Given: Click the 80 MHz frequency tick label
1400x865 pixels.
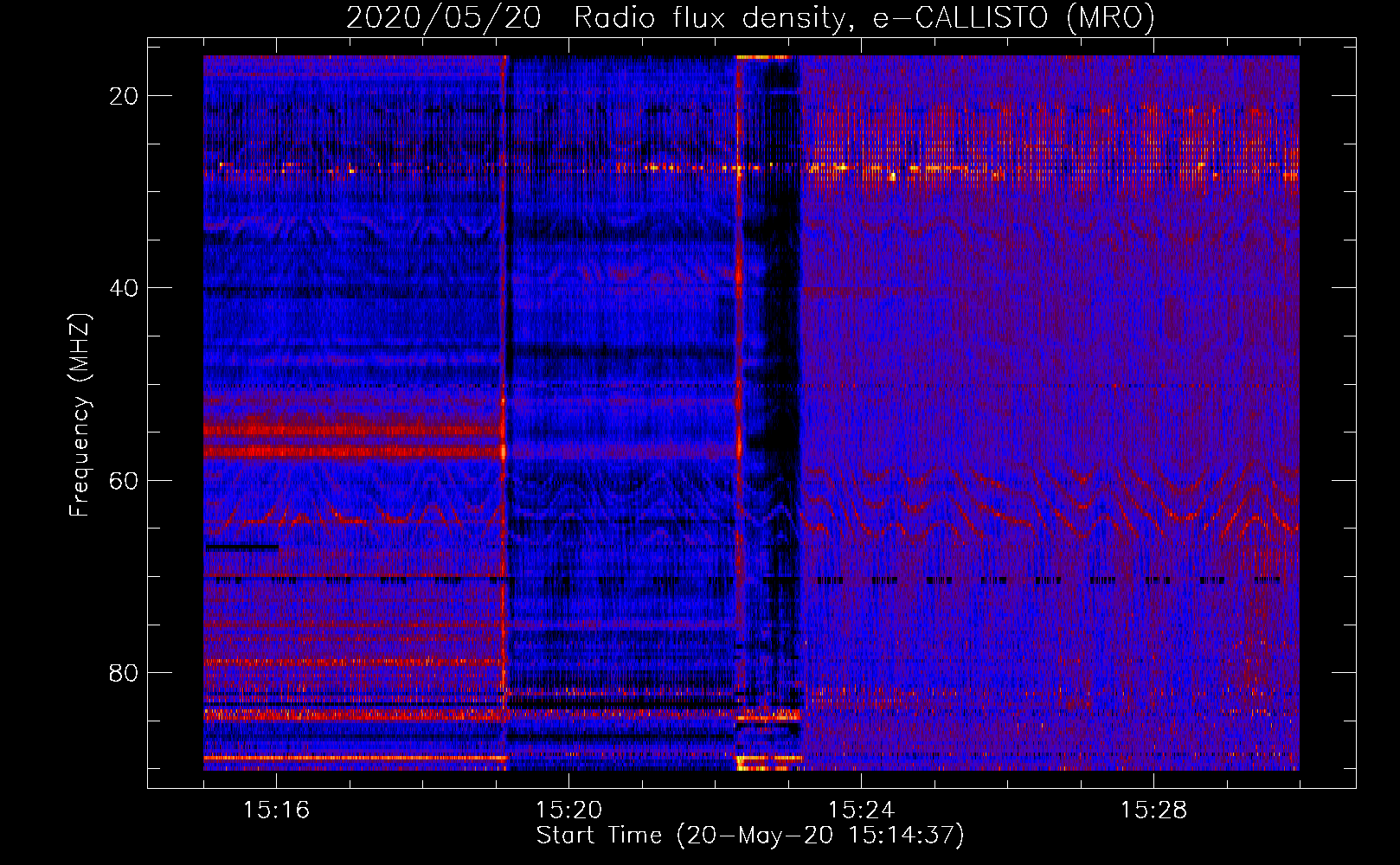Looking at the screenshot, I should tap(124, 672).
